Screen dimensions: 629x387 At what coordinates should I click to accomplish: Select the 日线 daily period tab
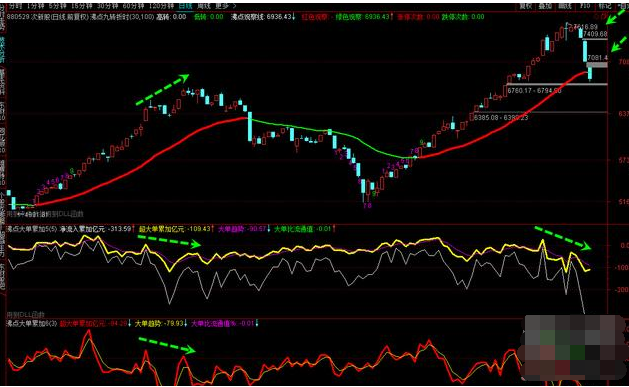185,6
